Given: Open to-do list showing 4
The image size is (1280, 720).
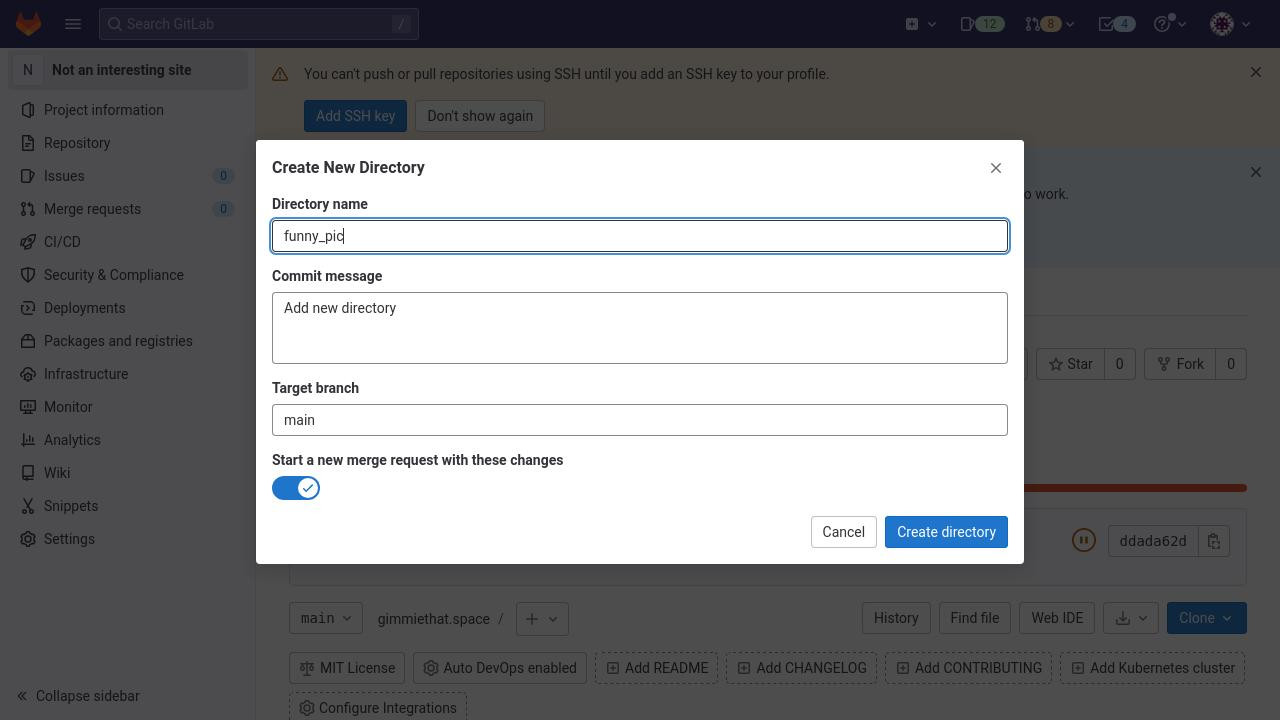Looking at the screenshot, I should [1117, 24].
